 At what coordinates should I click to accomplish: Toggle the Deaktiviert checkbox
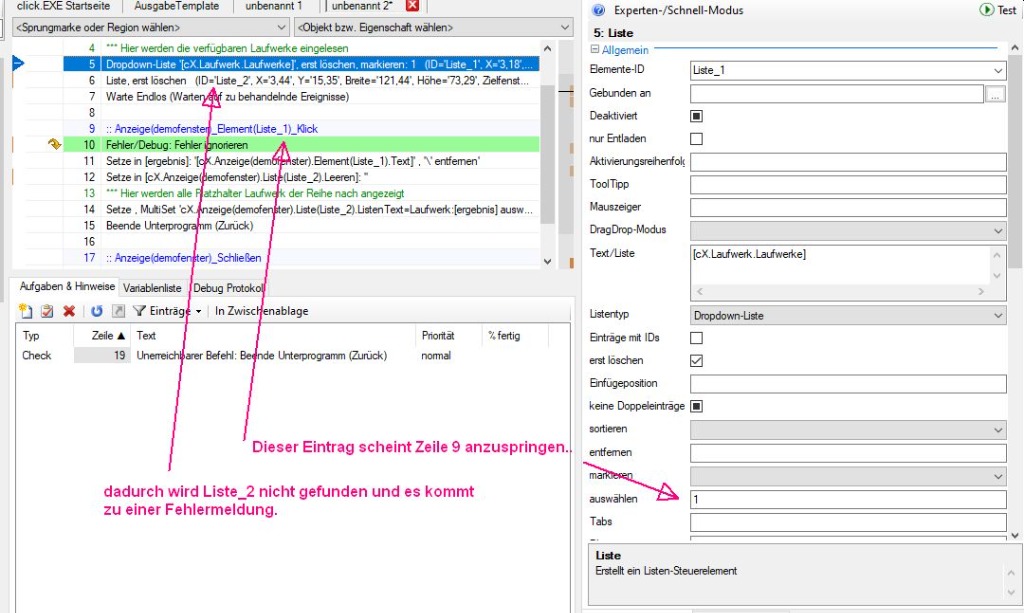(x=696, y=116)
